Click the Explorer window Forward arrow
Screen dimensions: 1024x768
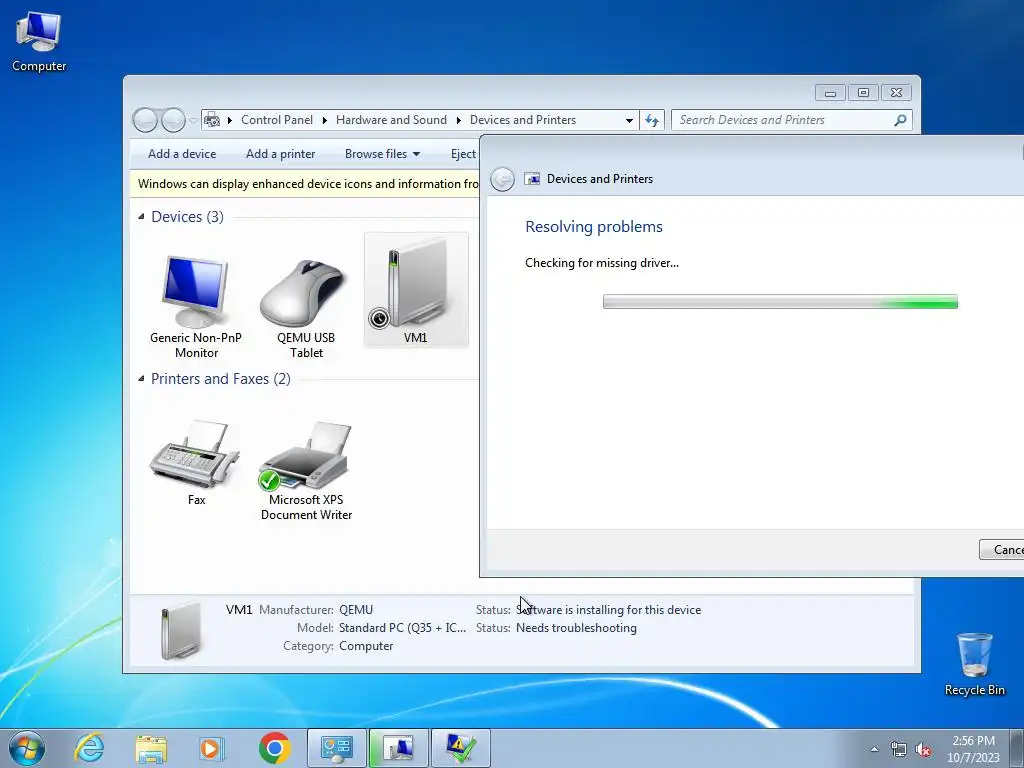[x=173, y=120]
